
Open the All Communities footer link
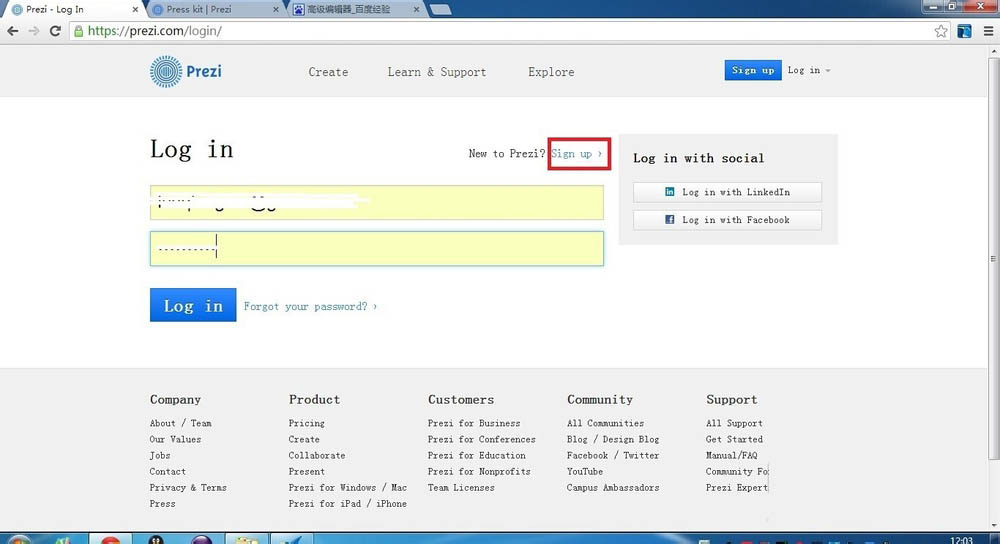tap(605, 423)
